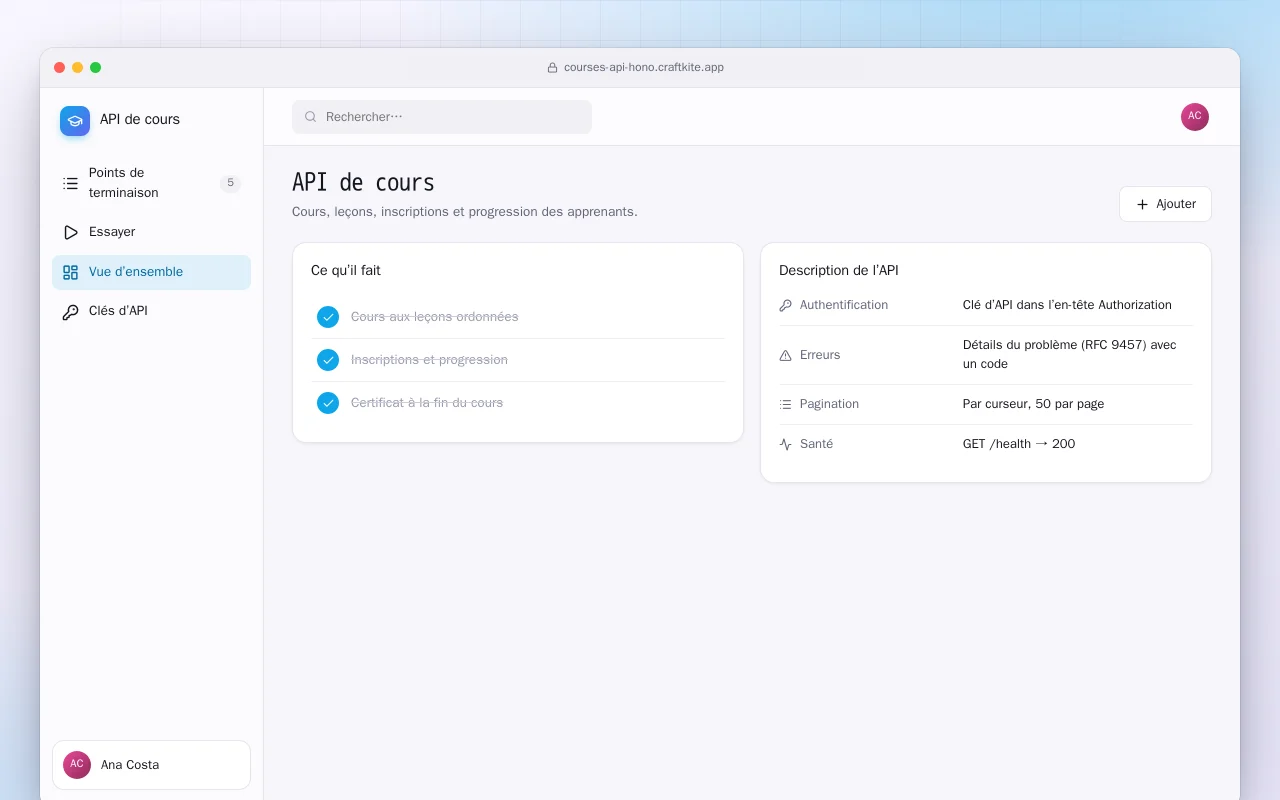Click the "Ana Costa" name in the sidebar

point(130,765)
